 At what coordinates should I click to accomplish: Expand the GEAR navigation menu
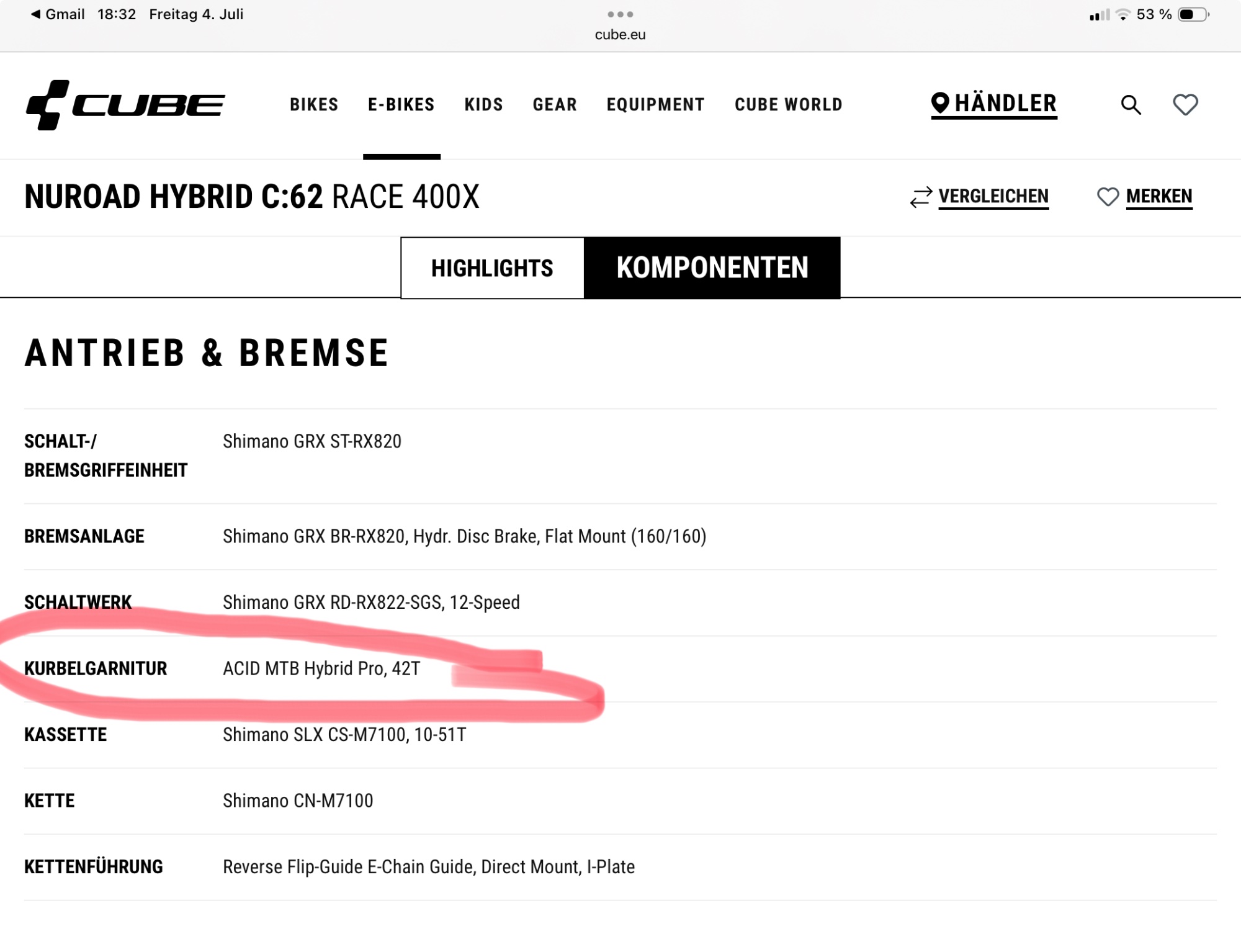pos(555,104)
